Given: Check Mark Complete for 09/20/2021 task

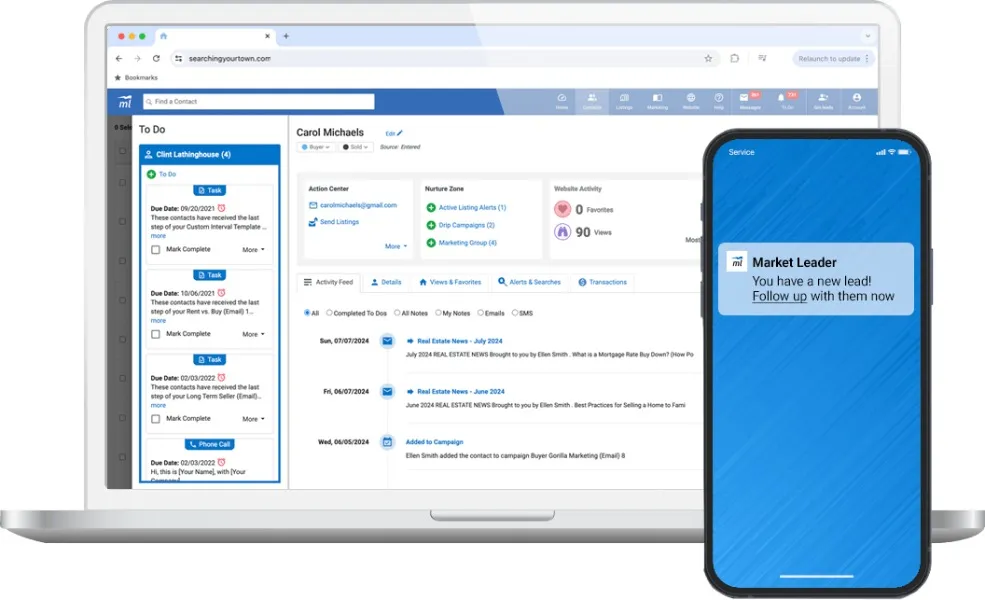Looking at the screenshot, I should click(156, 249).
